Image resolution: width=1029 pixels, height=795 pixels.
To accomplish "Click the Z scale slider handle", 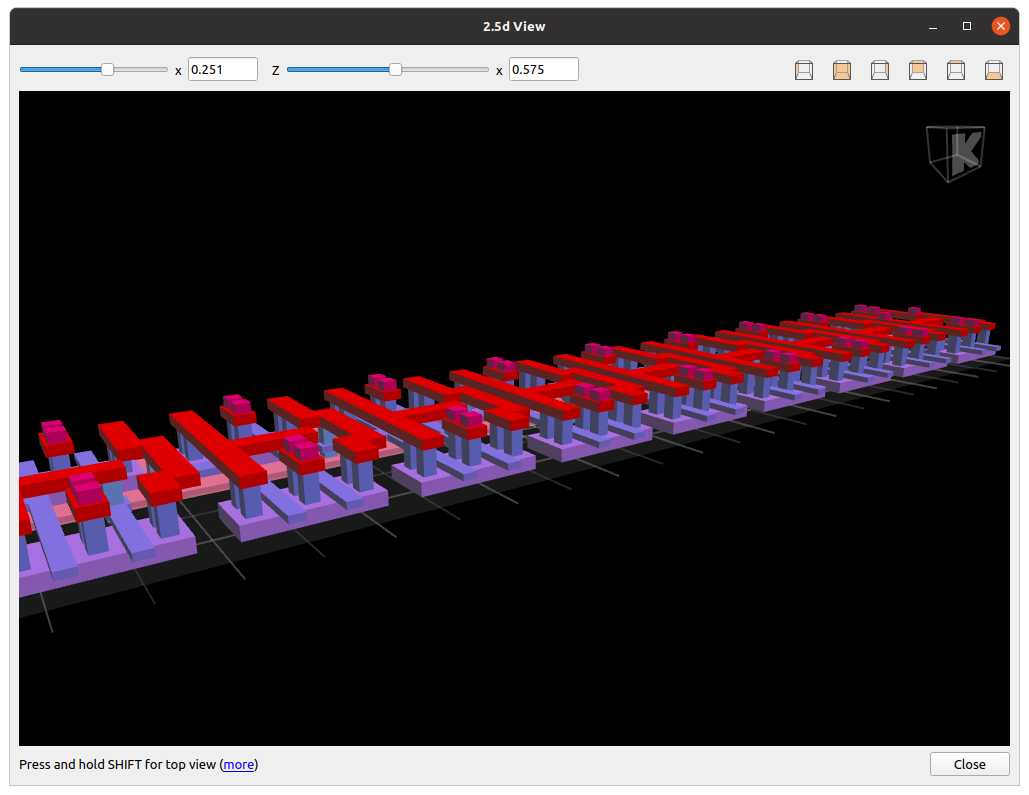I will 395,70.
